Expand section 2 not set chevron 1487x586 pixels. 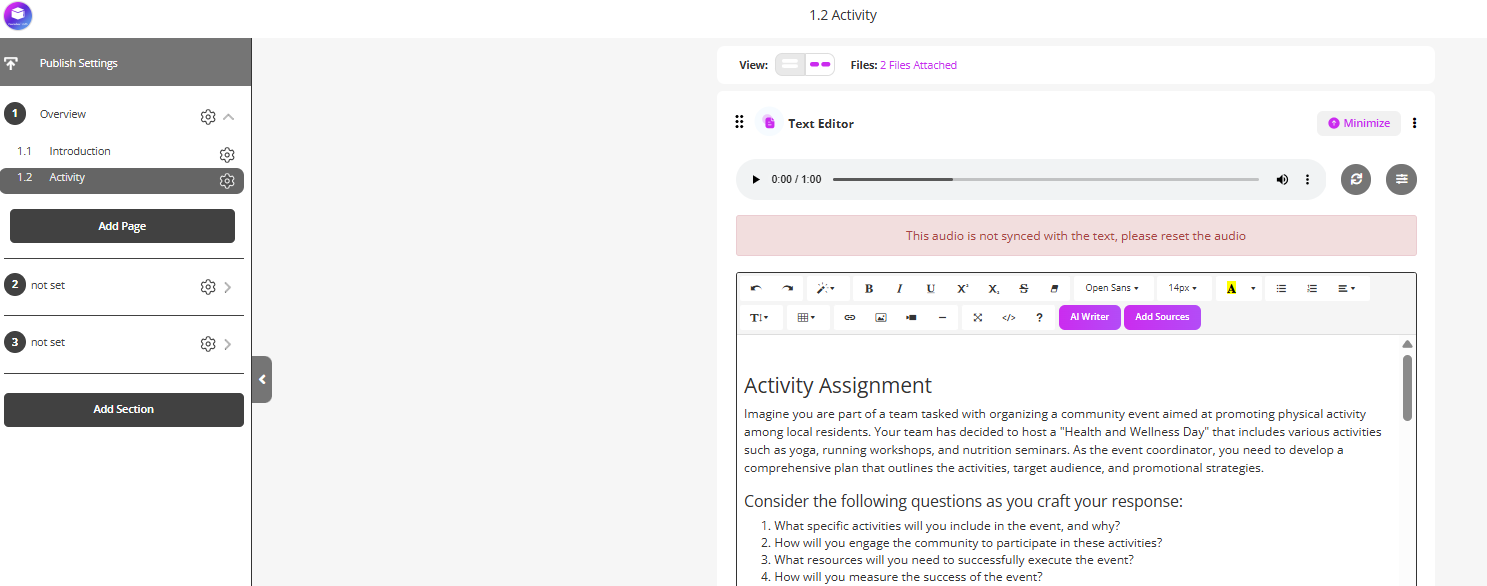pyautogui.click(x=229, y=287)
